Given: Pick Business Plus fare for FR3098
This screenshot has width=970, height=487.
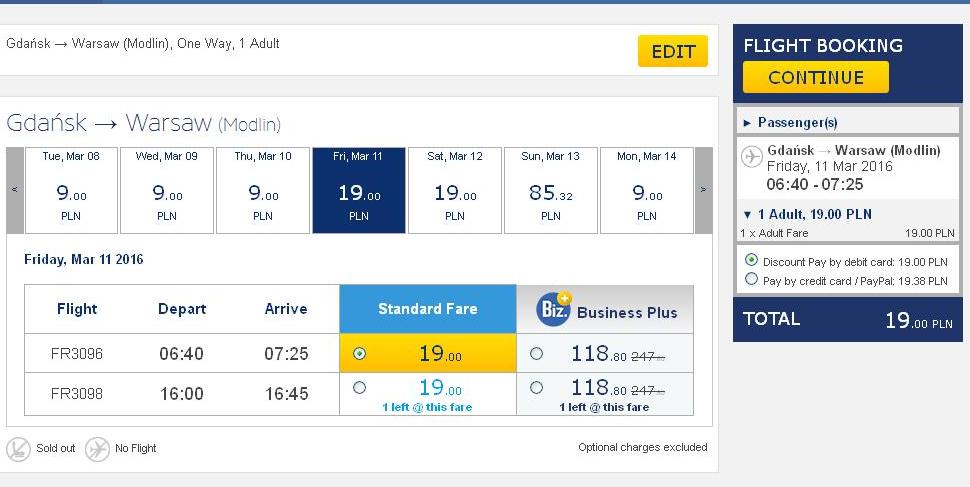Looking at the screenshot, I should (536, 388).
